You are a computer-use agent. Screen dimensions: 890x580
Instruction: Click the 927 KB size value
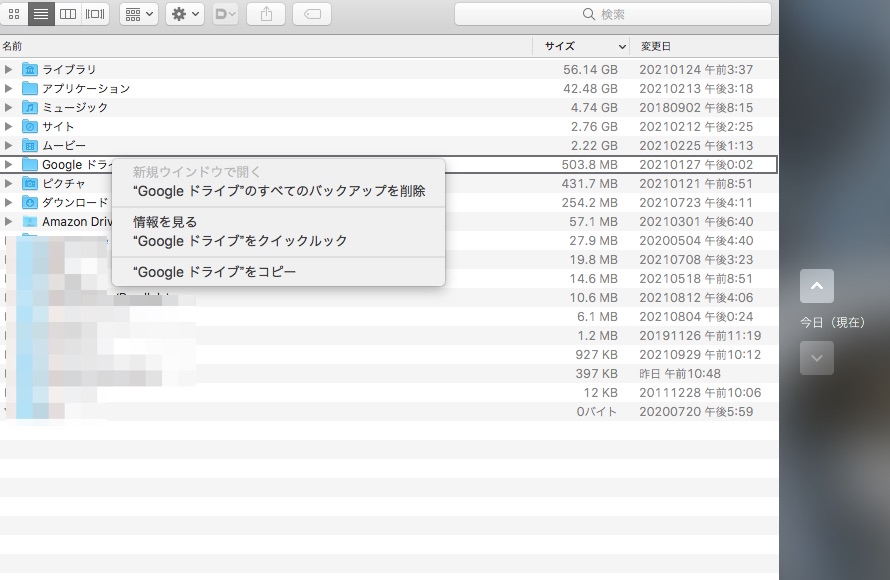(x=597, y=355)
